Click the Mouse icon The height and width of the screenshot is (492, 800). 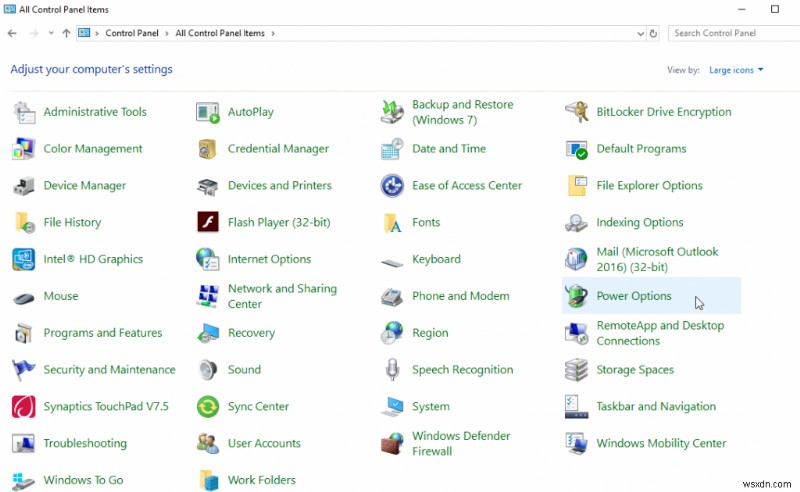pyautogui.click(x=23, y=298)
